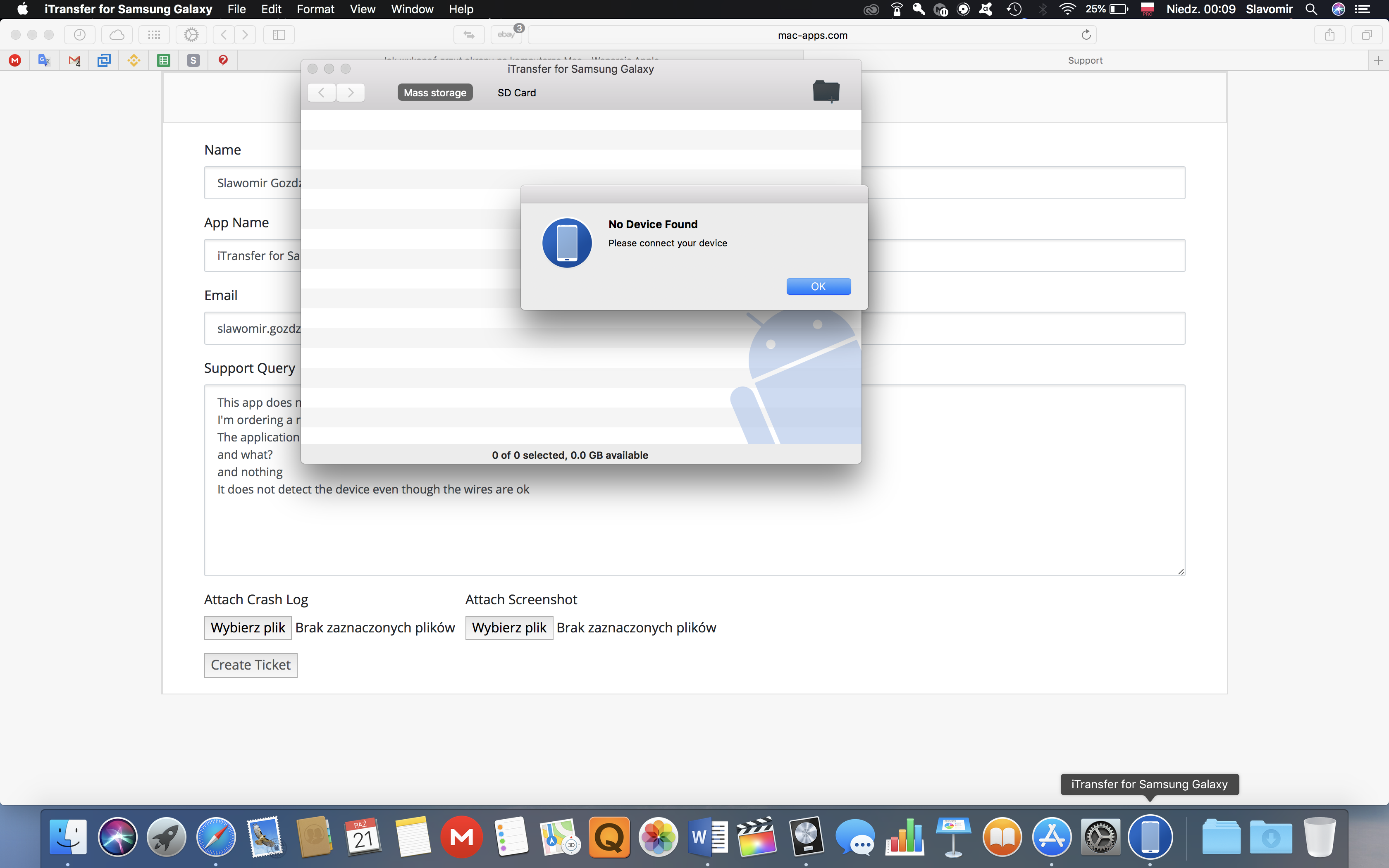1389x868 pixels.
Task: Click the iCloud tabs button in Safari
Action: pos(117,35)
